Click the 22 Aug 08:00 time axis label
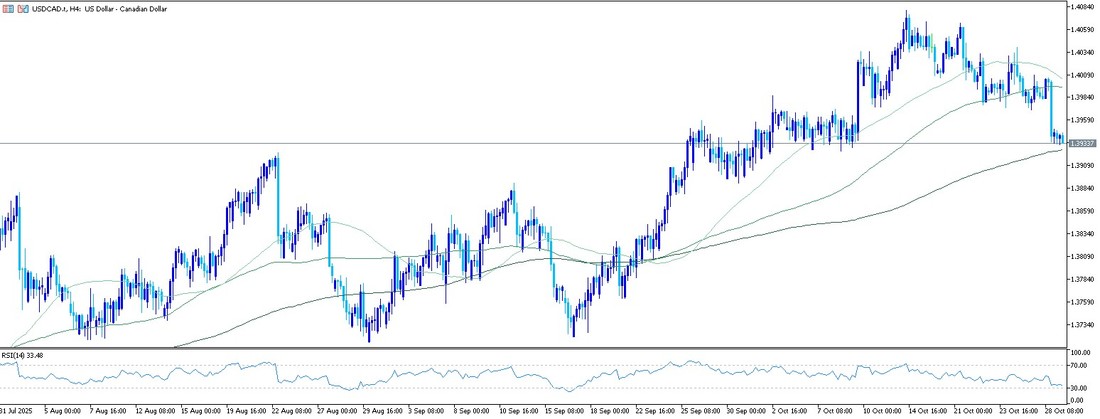Image resolution: width=1100 pixels, height=419 pixels. [x=291, y=411]
